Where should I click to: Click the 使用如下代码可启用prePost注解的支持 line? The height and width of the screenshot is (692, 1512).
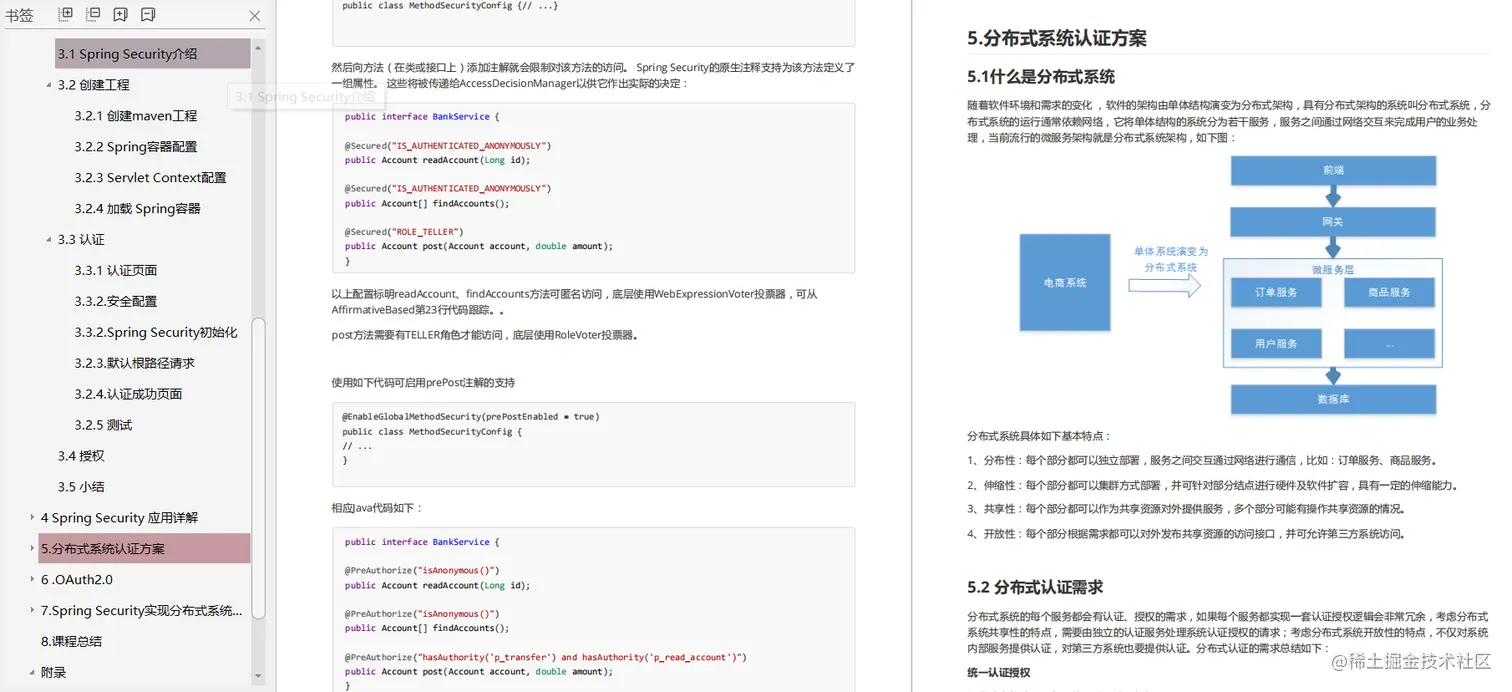coord(423,383)
